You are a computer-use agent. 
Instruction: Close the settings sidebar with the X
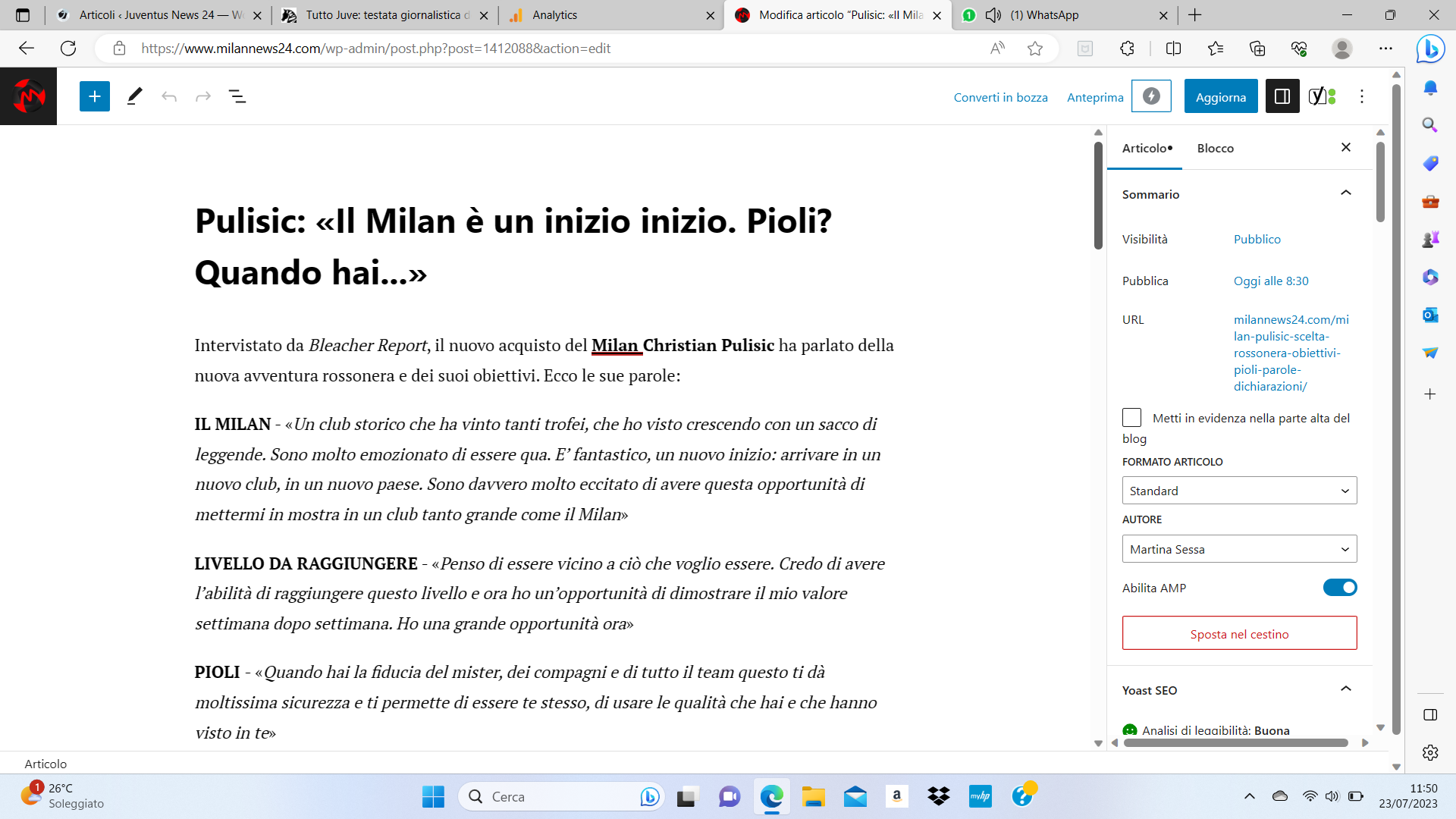coord(1346,147)
